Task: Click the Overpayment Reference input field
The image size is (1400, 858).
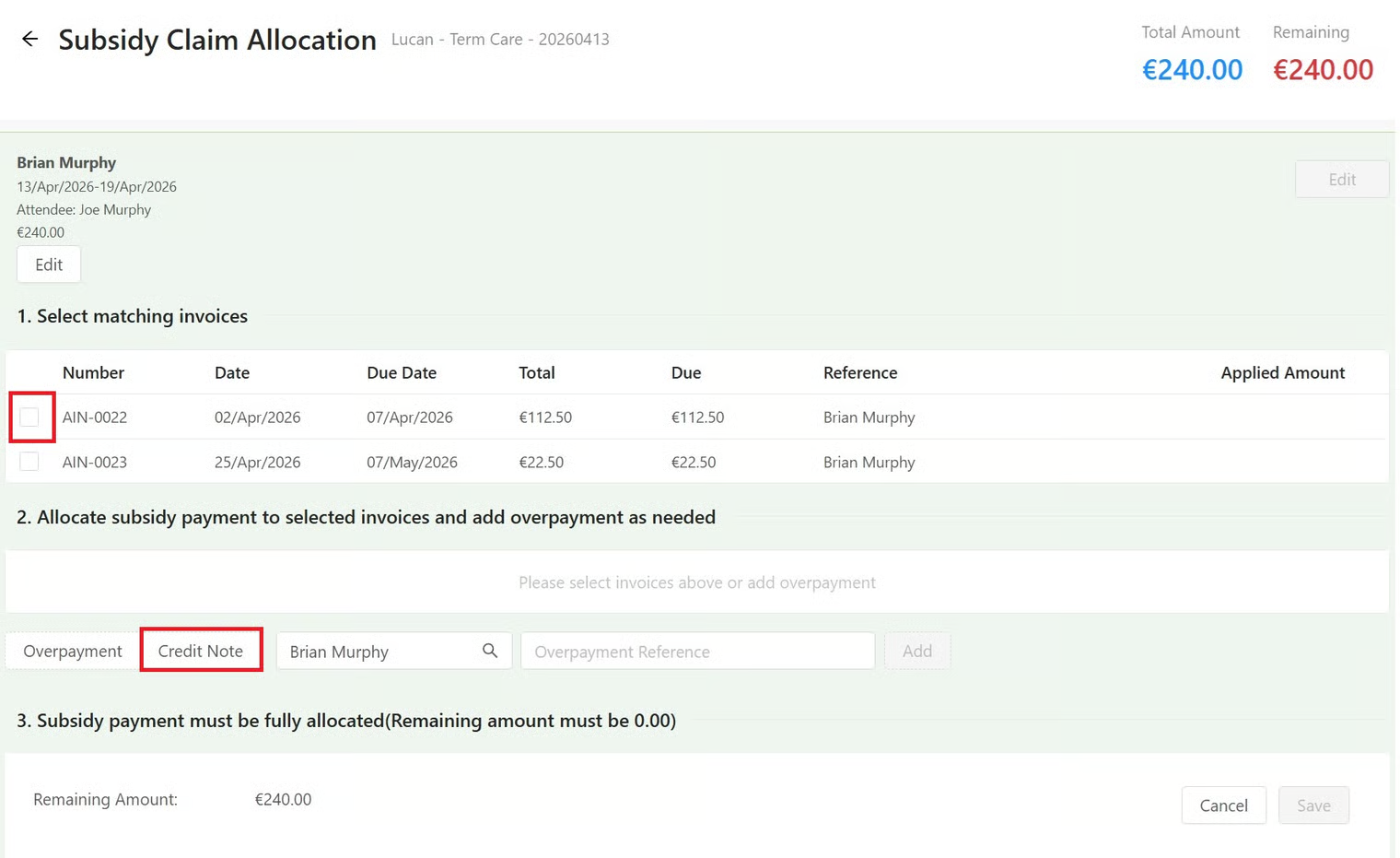Action: click(x=697, y=651)
